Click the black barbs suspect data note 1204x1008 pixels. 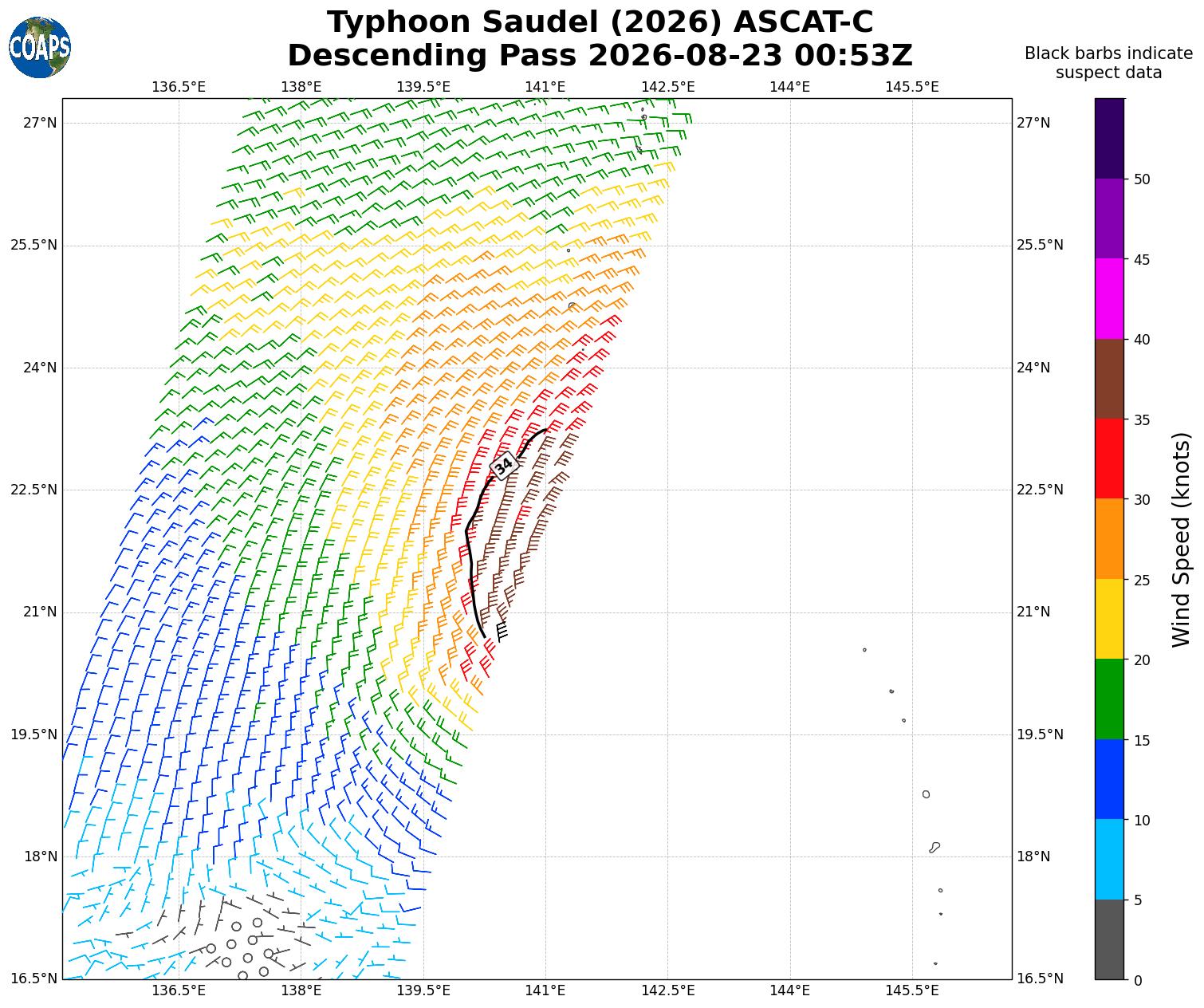pos(1108,63)
